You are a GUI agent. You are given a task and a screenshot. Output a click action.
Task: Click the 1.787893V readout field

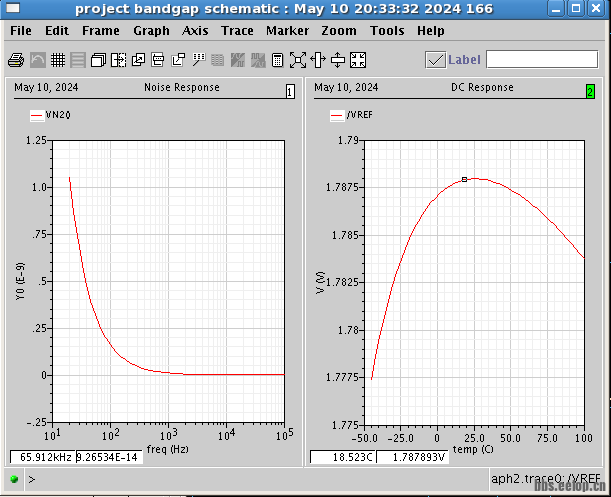click(x=413, y=457)
